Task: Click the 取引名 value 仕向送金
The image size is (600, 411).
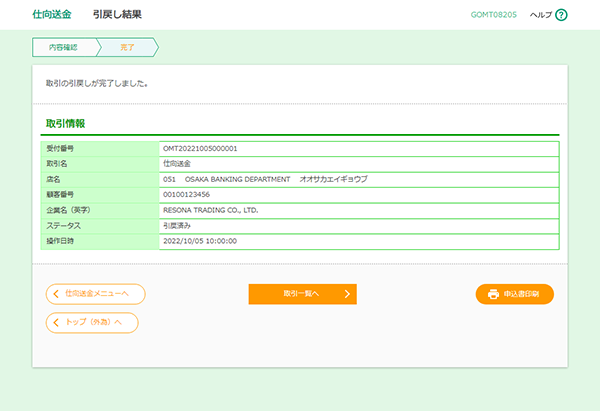Action: point(177,164)
